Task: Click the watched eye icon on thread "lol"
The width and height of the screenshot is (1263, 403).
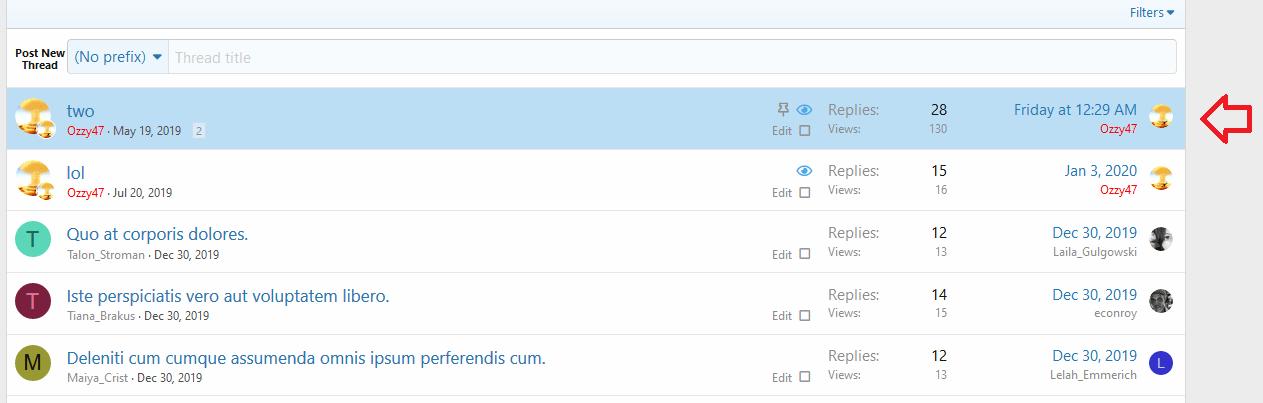Action: pos(804,171)
